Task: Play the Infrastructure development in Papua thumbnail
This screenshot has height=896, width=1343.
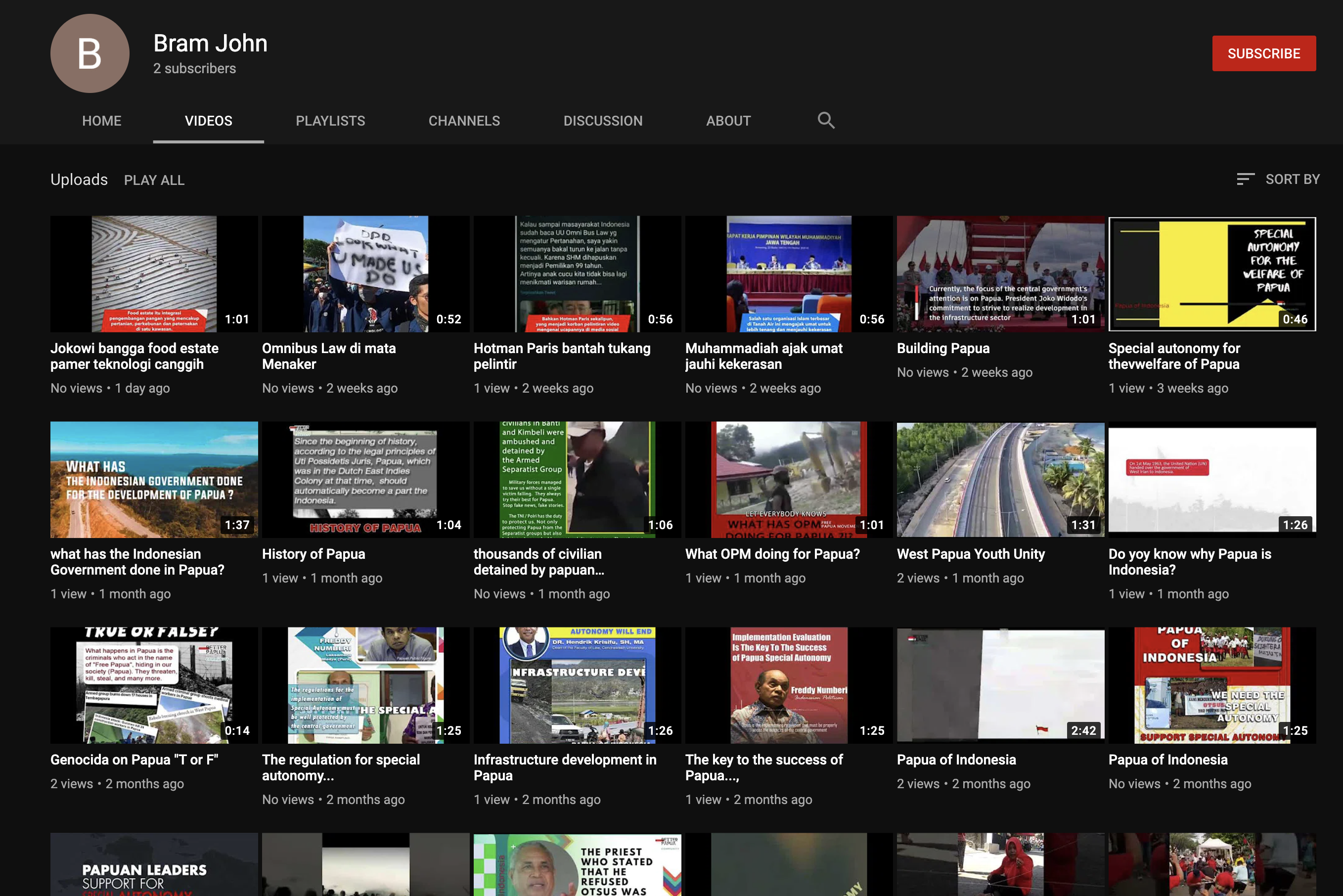Action: coord(578,685)
